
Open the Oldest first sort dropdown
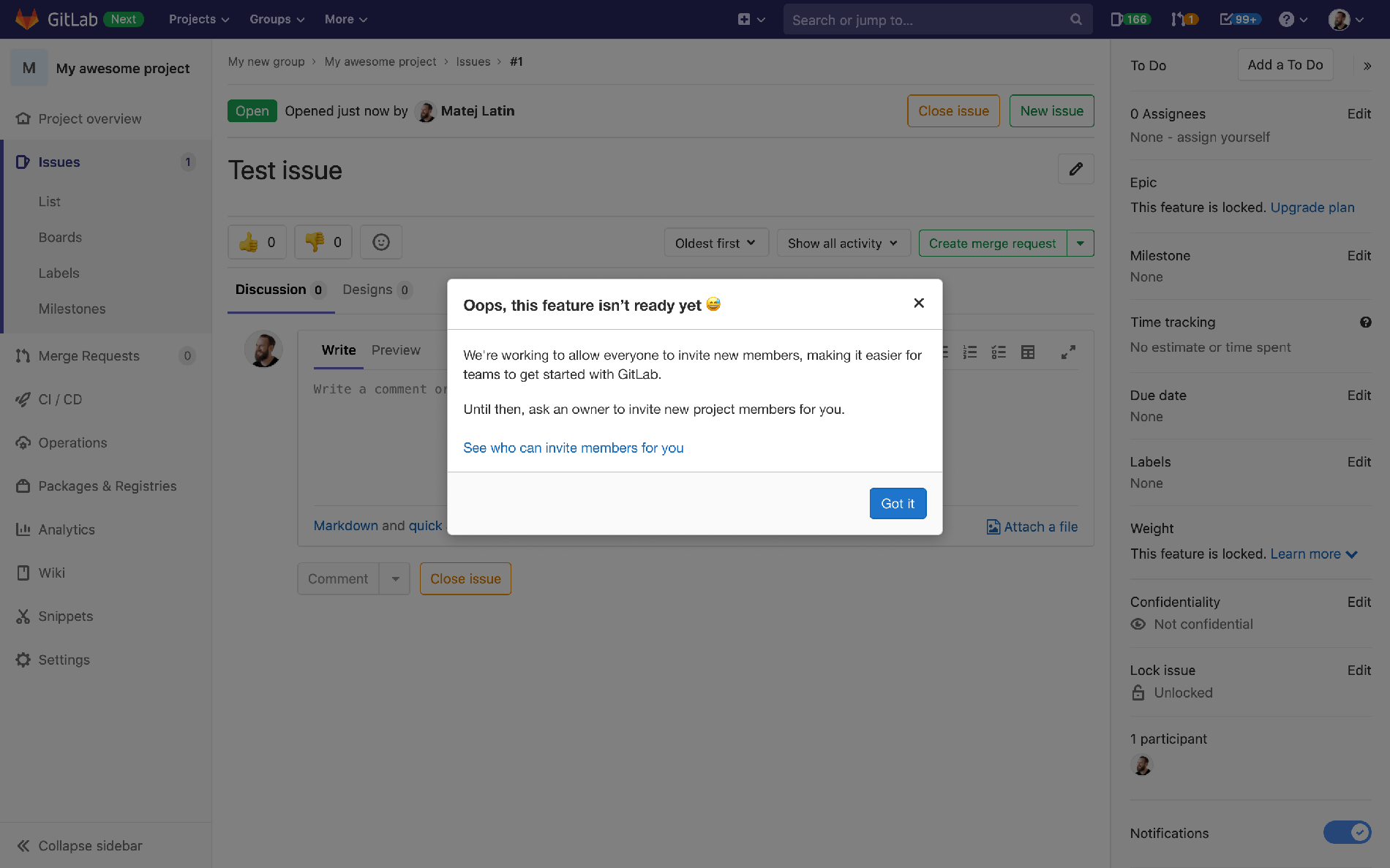pyautogui.click(x=715, y=242)
